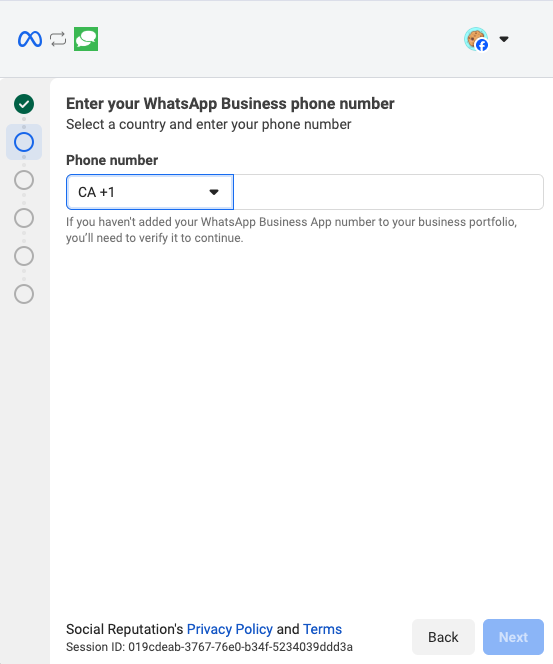Click the Back button
The height and width of the screenshot is (664, 553).
click(x=443, y=637)
